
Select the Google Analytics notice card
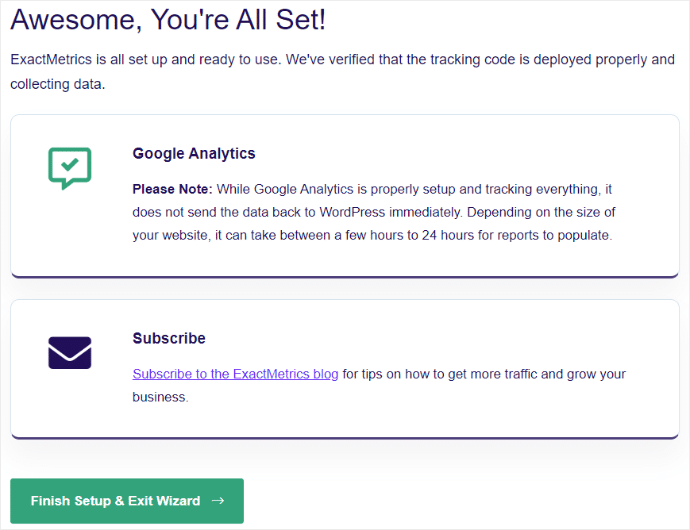(345, 196)
